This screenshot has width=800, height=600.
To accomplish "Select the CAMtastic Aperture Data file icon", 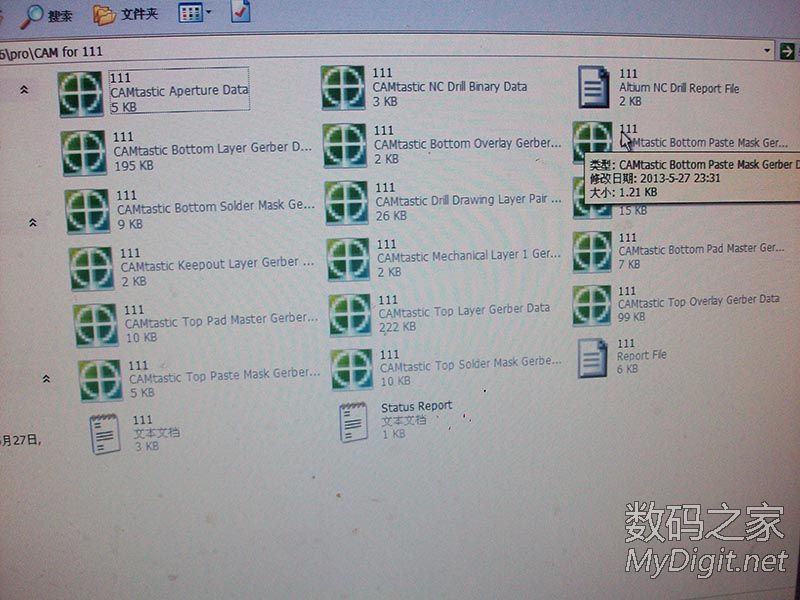I will [x=80, y=94].
